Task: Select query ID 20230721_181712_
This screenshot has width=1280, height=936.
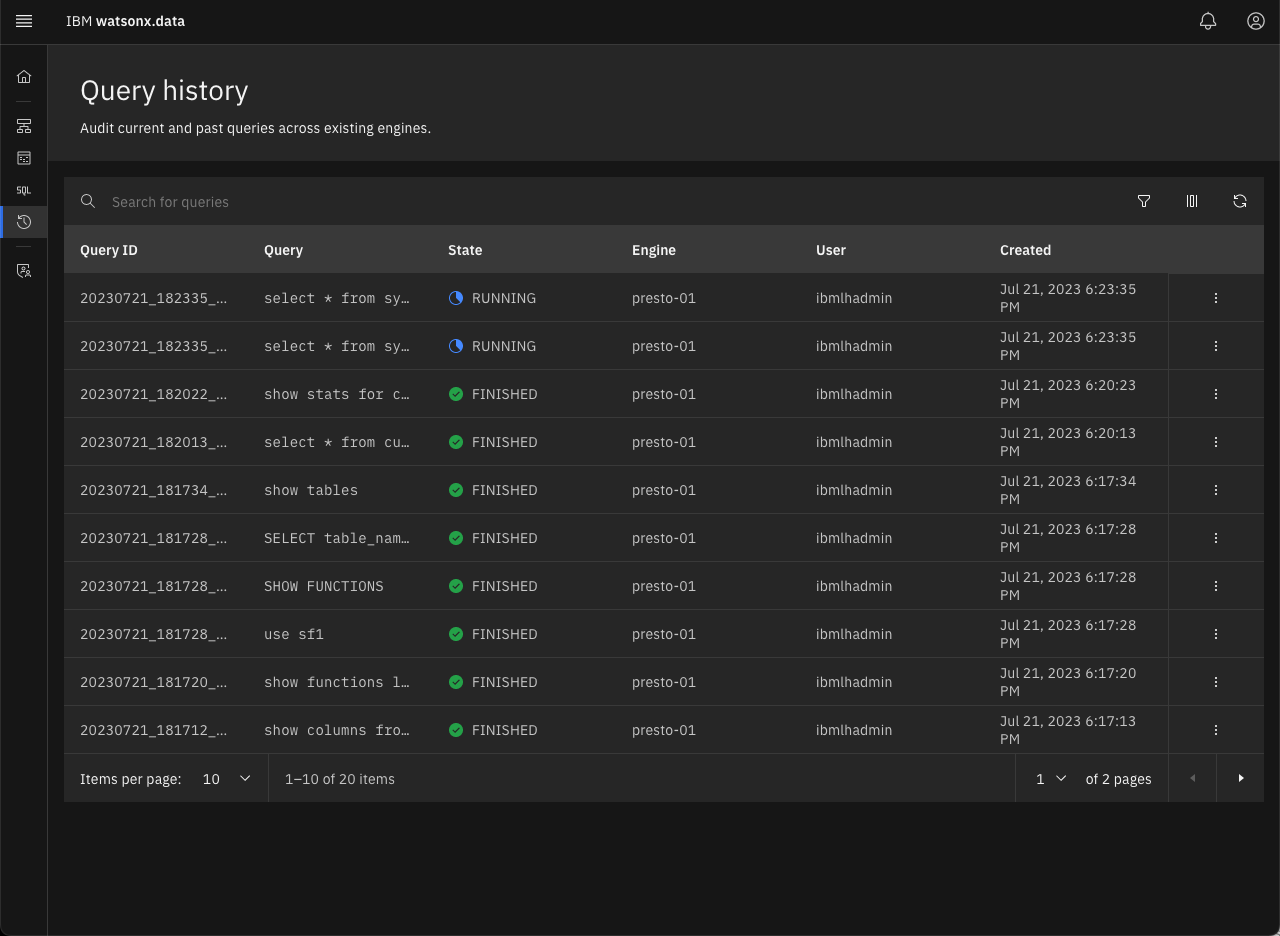Action: [154, 730]
